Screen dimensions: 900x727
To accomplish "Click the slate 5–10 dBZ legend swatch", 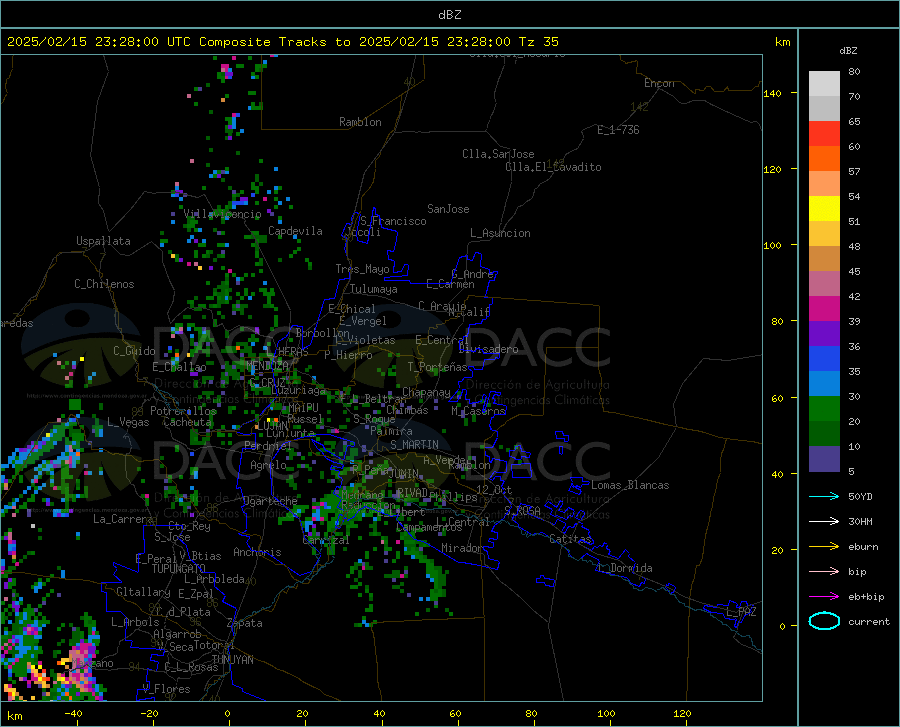I will click(x=824, y=459).
